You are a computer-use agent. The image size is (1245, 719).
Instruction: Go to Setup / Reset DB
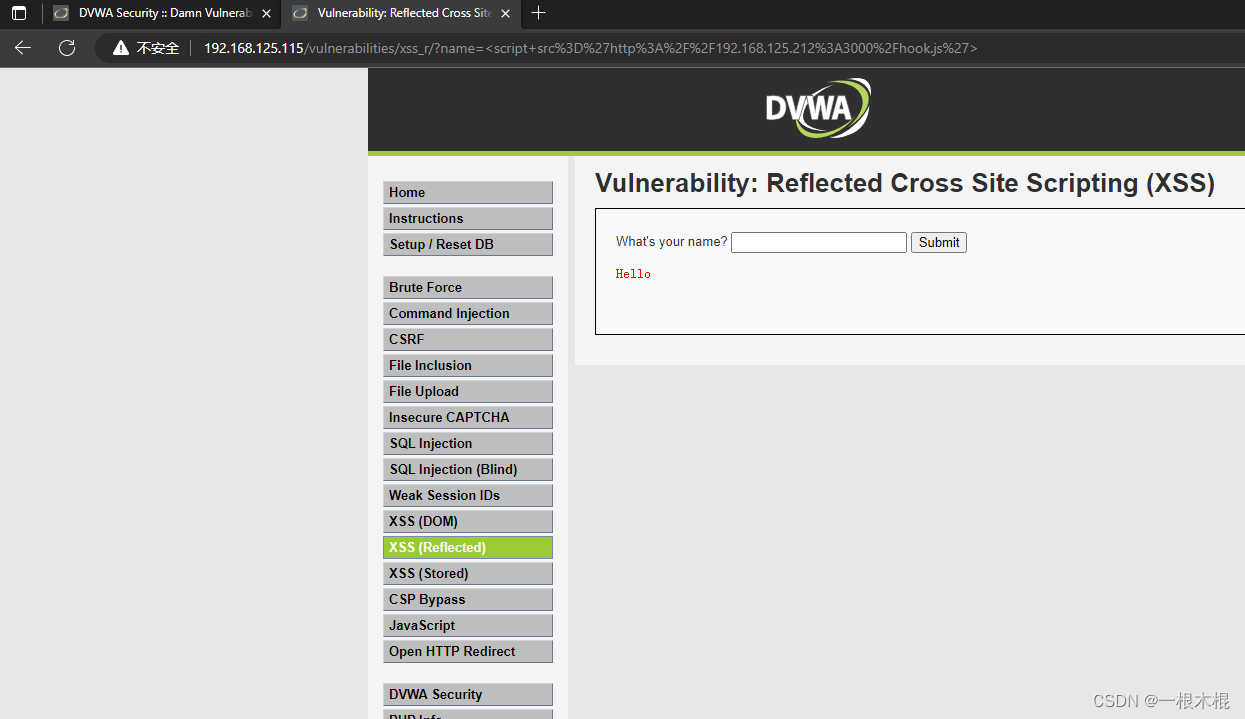[x=468, y=244]
